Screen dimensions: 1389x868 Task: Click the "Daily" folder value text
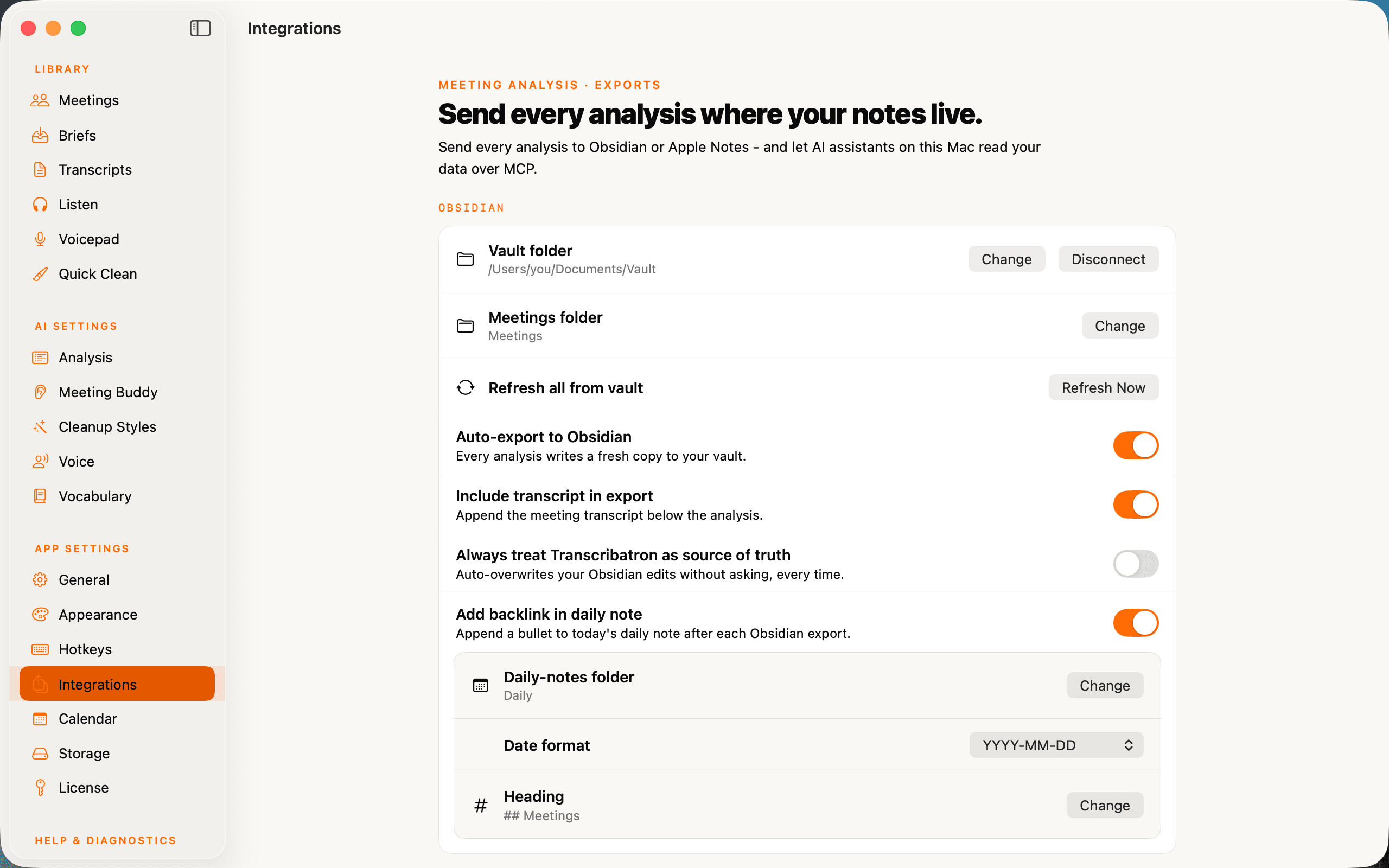click(x=518, y=695)
